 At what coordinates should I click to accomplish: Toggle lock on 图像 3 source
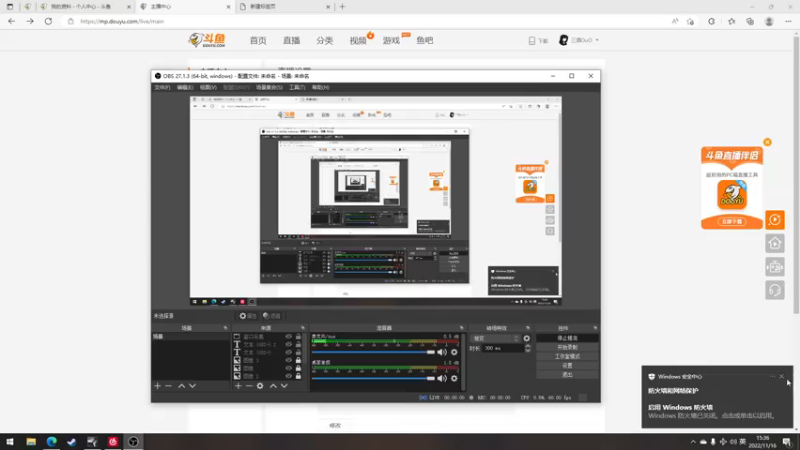click(298, 360)
